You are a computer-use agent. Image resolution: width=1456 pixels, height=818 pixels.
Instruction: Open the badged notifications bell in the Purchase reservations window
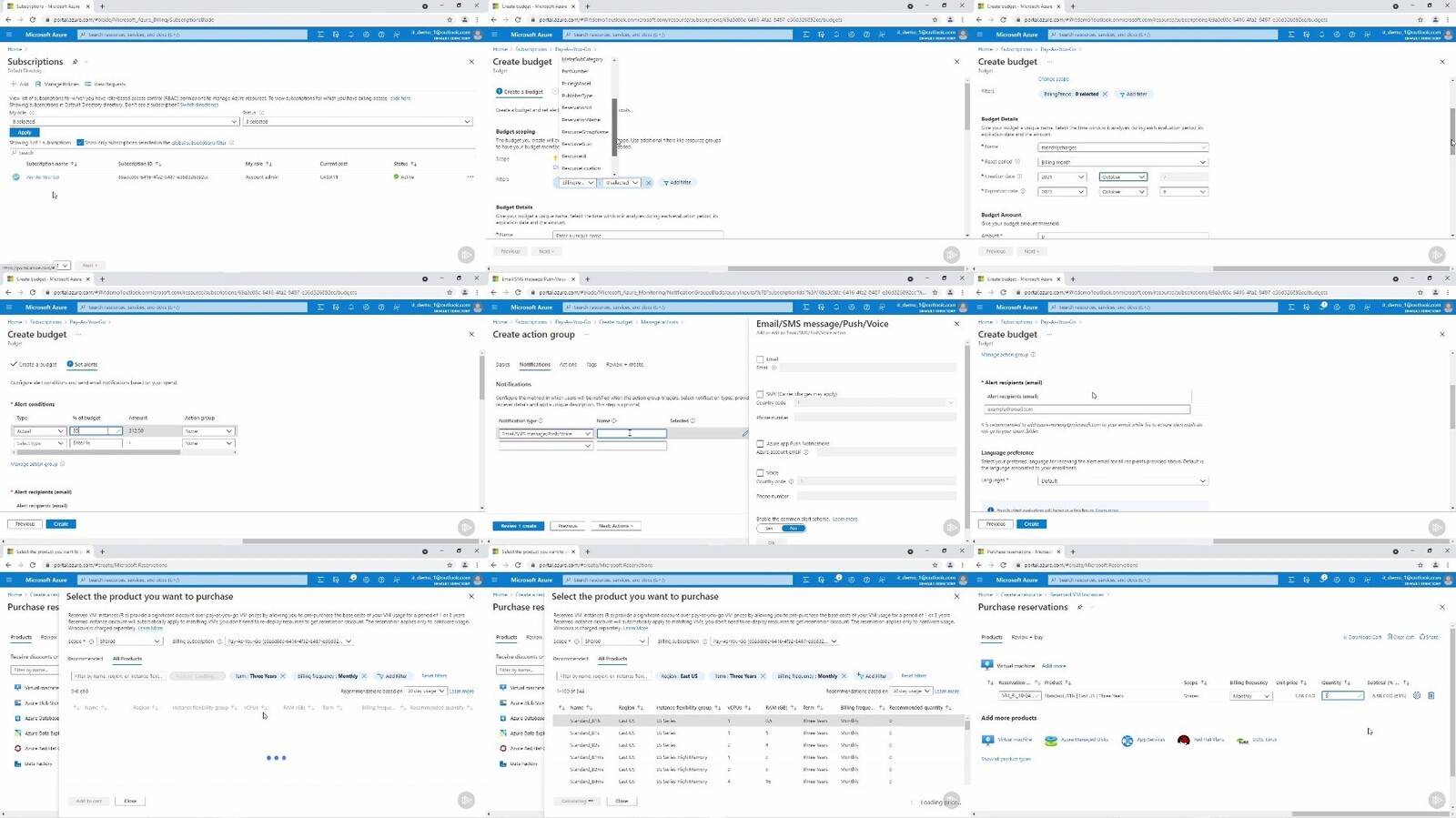[1322, 580]
